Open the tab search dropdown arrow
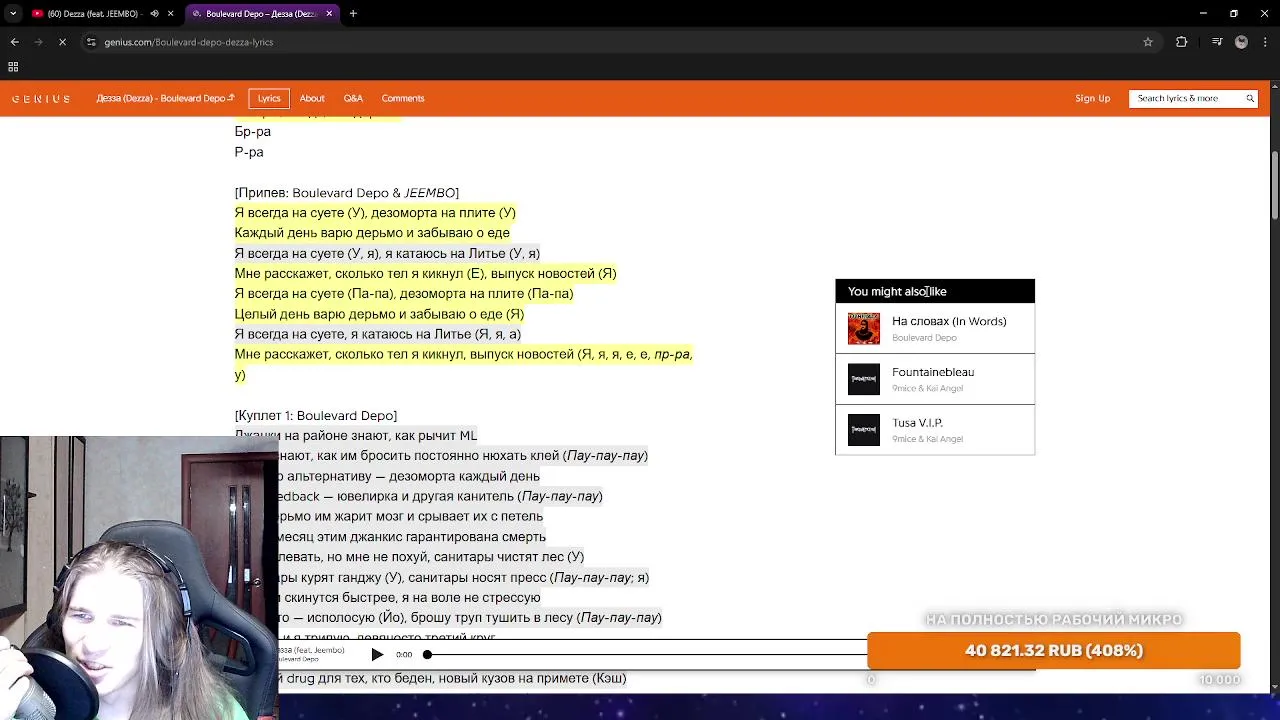Viewport: 1280px width, 720px height. [x=13, y=13]
